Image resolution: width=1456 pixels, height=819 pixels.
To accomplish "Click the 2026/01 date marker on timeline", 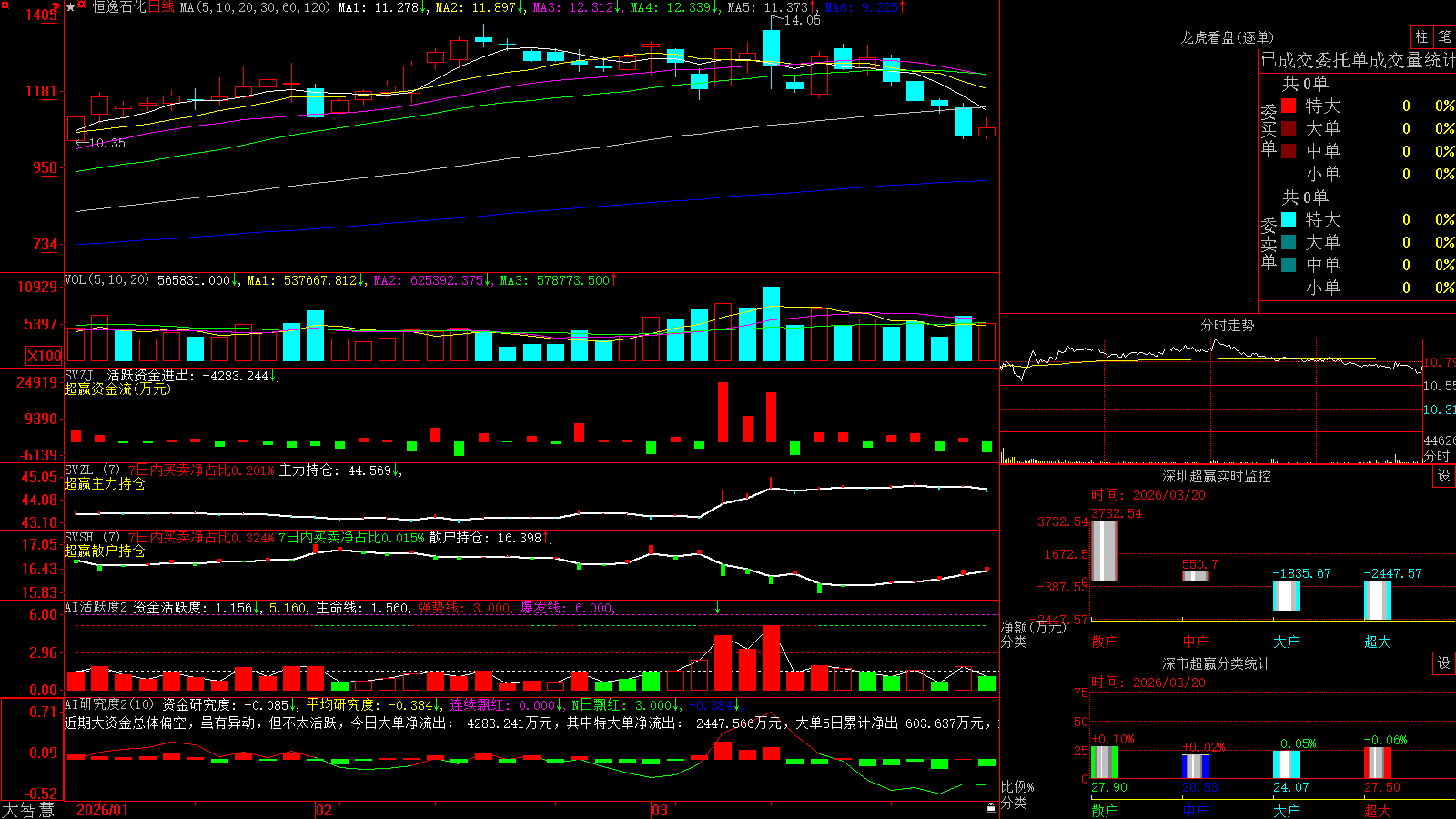I will point(103,810).
